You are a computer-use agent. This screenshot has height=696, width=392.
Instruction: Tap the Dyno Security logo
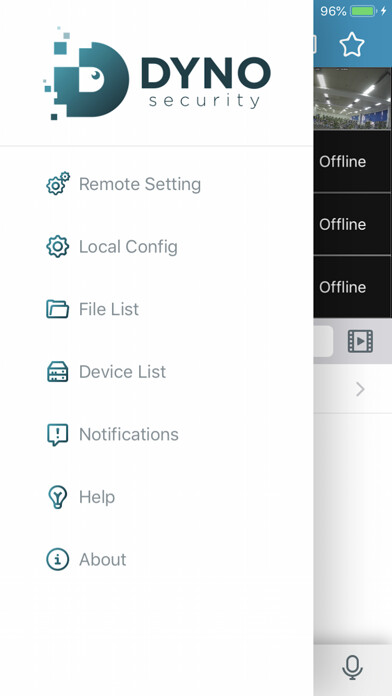point(157,73)
